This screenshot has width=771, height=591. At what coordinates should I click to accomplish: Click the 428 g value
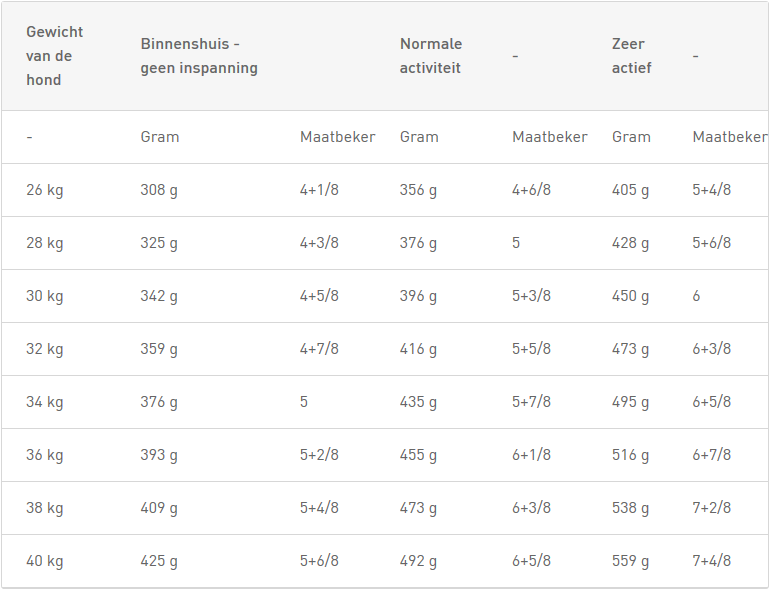630,243
